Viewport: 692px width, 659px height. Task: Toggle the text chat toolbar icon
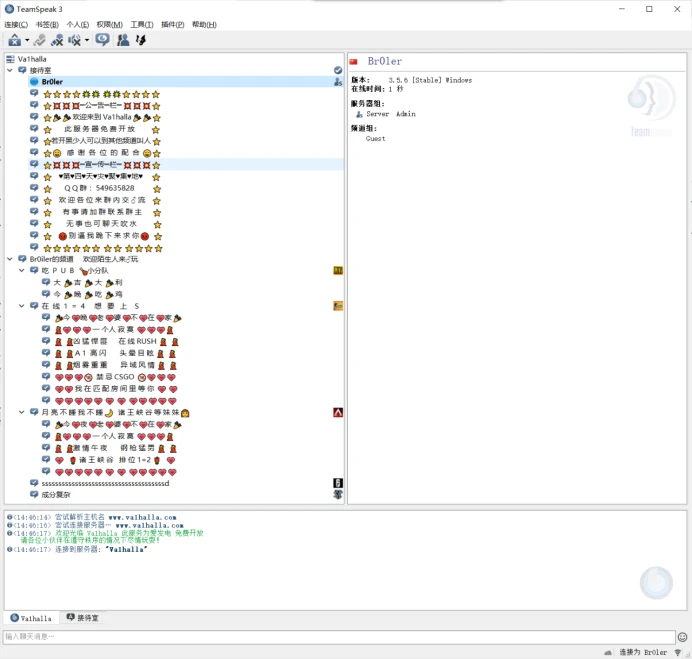click(x=102, y=40)
